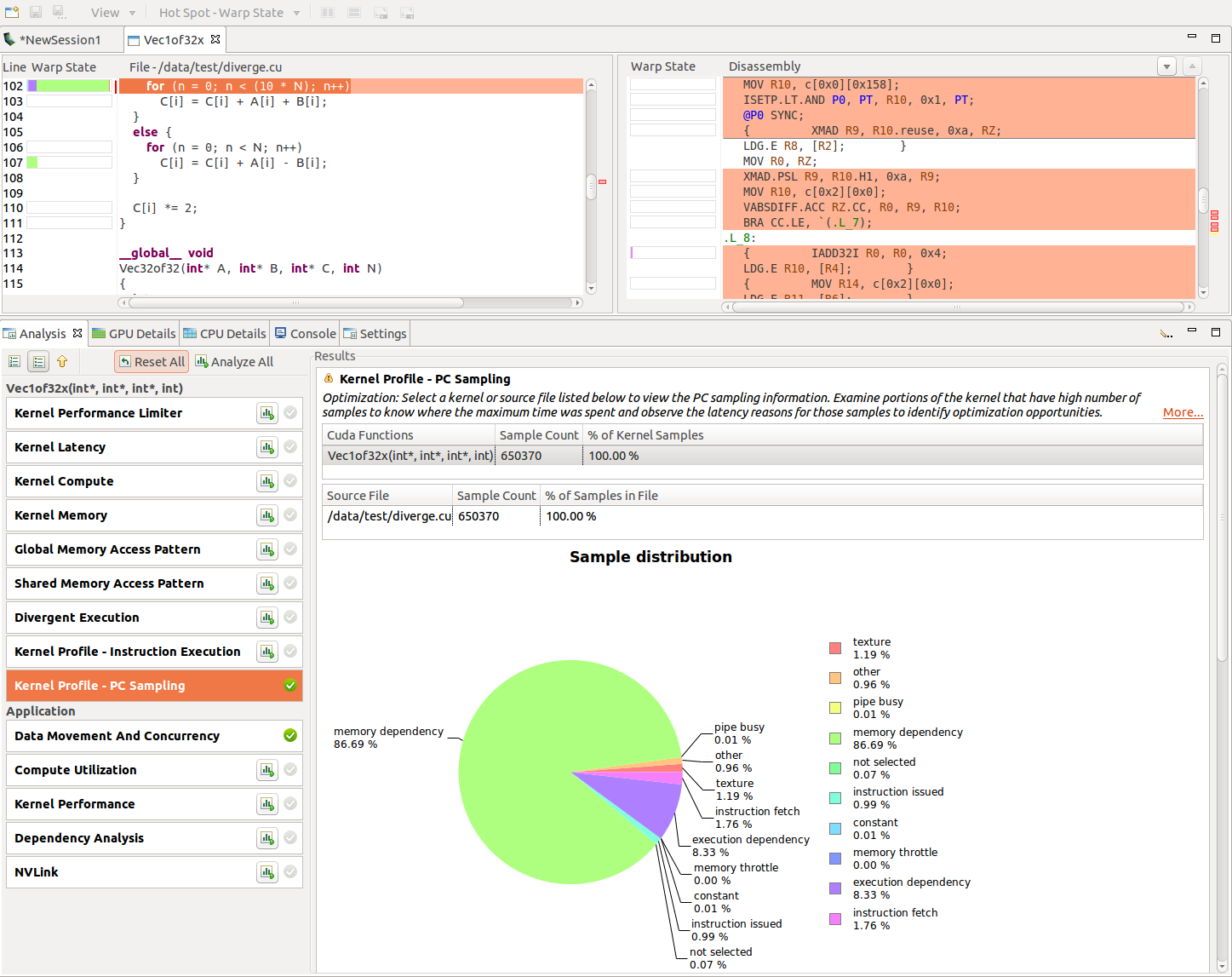Open the Hot Spot - Warp State dropdown
This screenshot has height=977, width=1232.
[227, 12]
